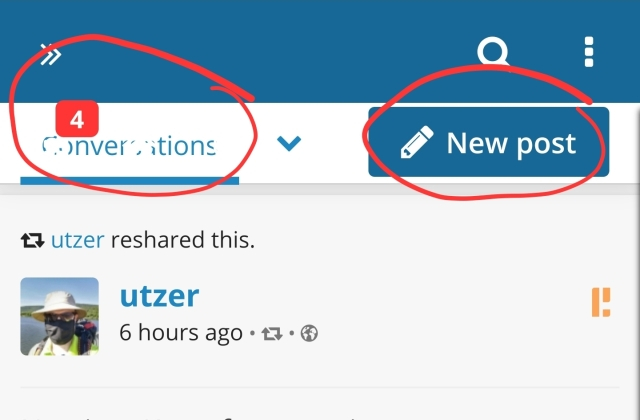Open the three-dot overflow menu

coord(589,52)
